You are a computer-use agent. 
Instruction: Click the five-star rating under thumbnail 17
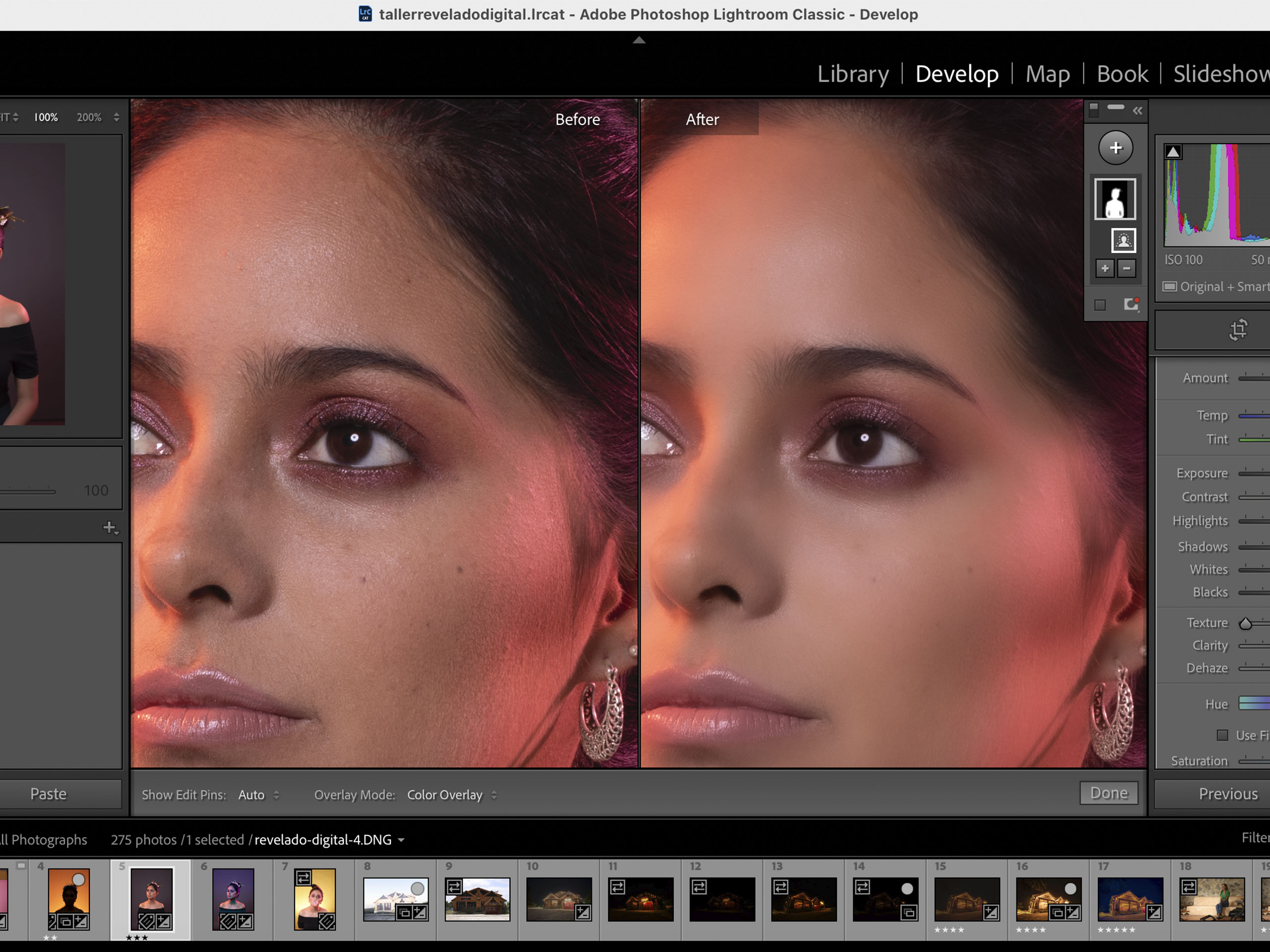[x=1116, y=930]
